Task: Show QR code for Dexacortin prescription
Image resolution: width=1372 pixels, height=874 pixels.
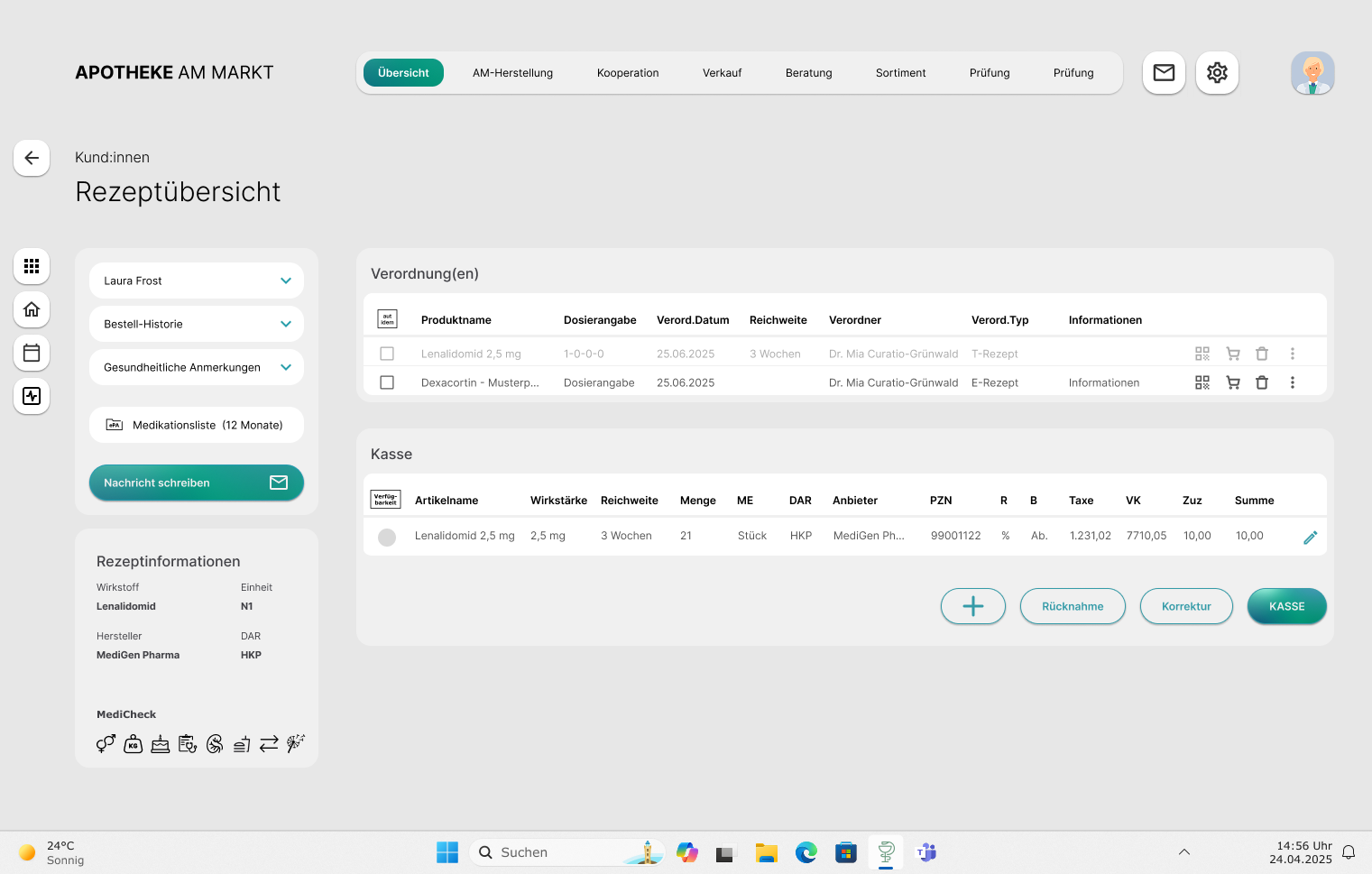Action: click(1202, 382)
